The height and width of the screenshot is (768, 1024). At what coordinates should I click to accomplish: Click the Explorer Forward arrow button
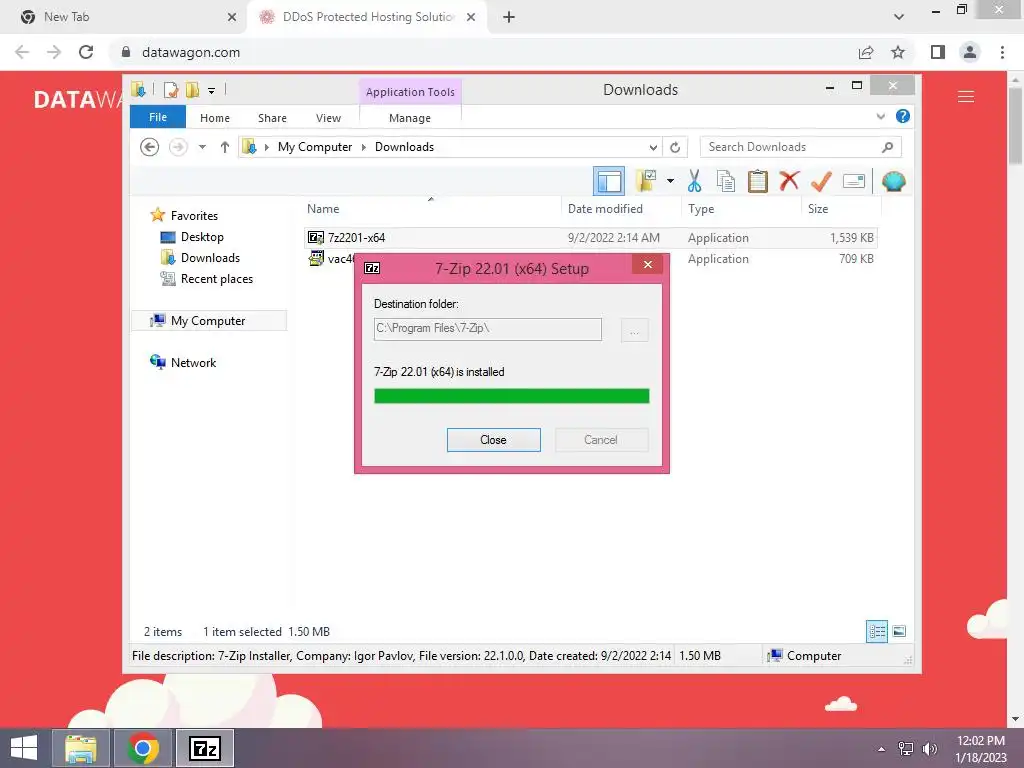(178, 147)
